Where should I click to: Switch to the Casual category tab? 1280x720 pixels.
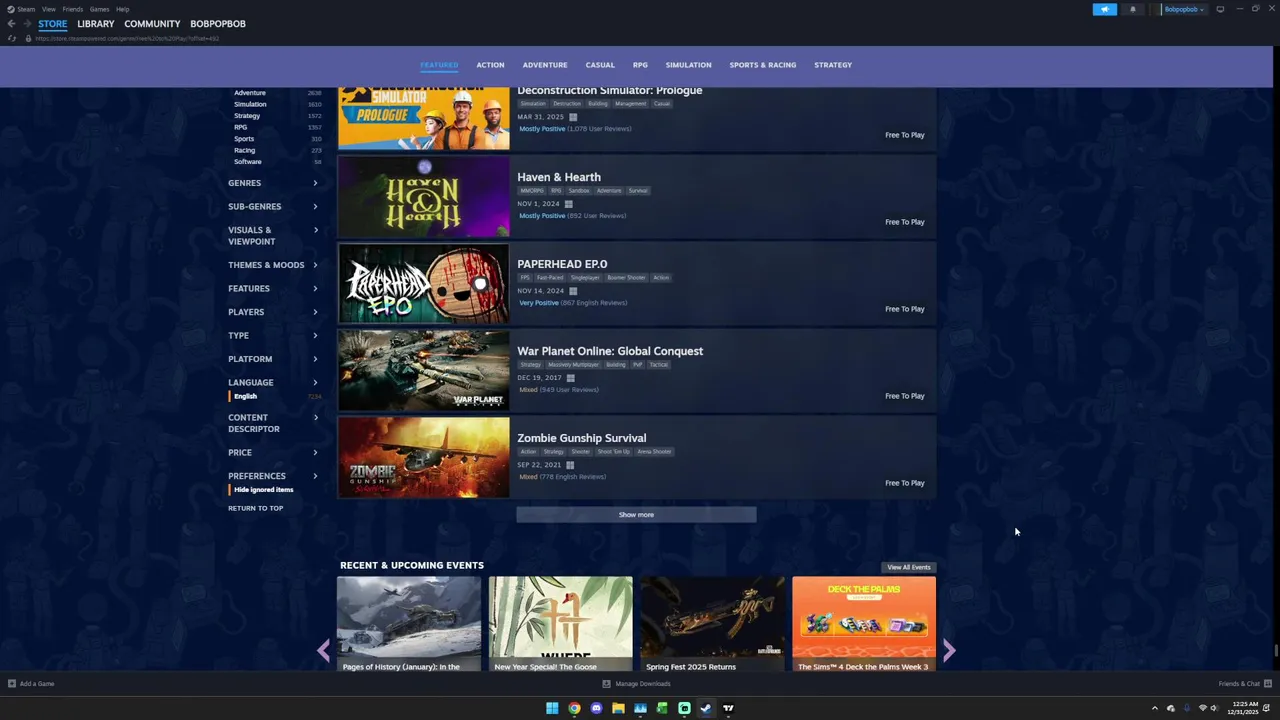point(600,65)
